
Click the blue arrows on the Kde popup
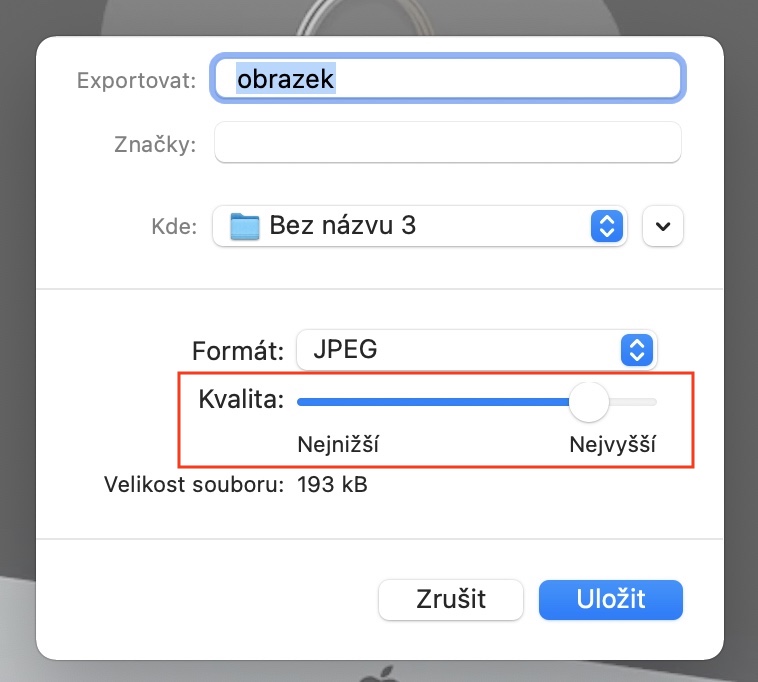click(606, 226)
